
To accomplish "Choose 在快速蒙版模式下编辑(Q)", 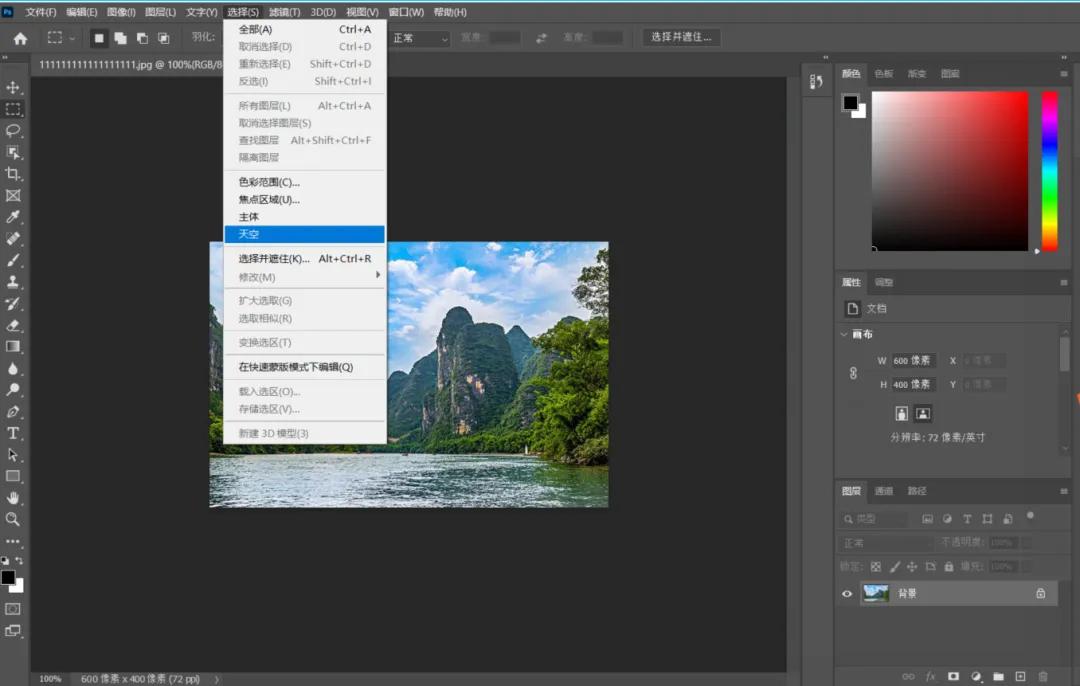I will [304, 367].
